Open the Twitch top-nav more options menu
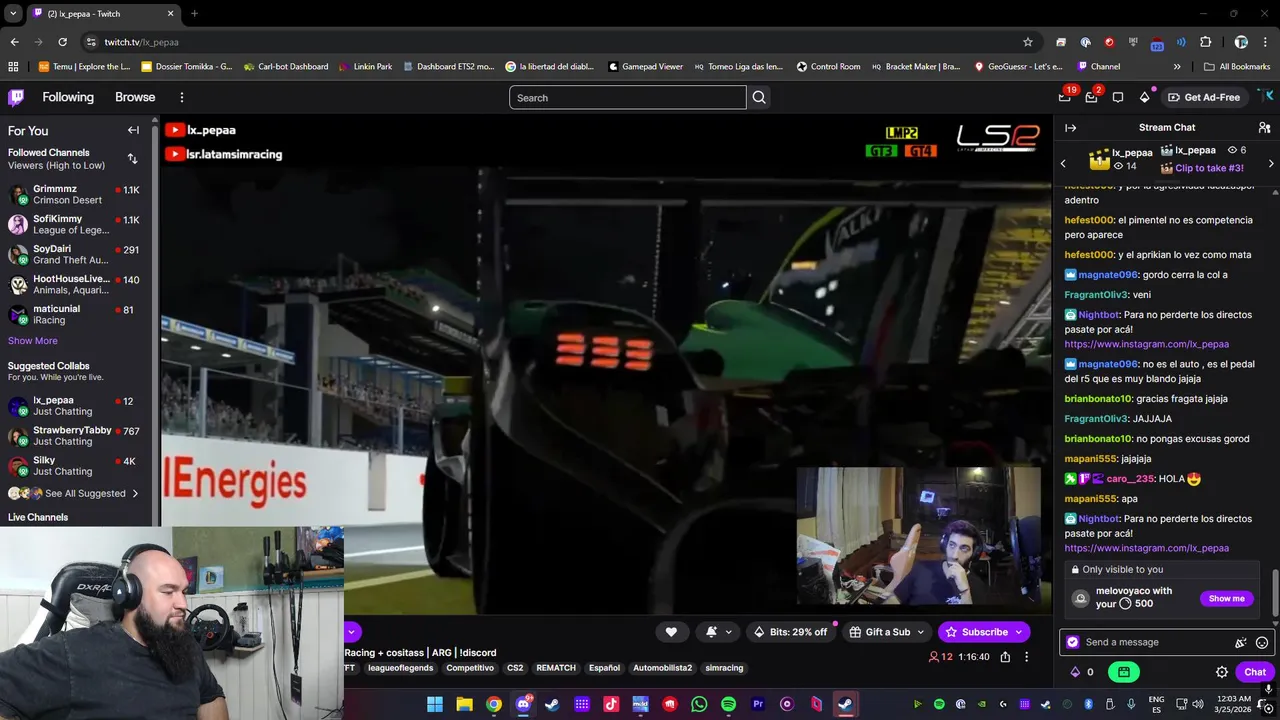Image resolution: width=1280 pixels, height=720 pixels. (182, 97)
